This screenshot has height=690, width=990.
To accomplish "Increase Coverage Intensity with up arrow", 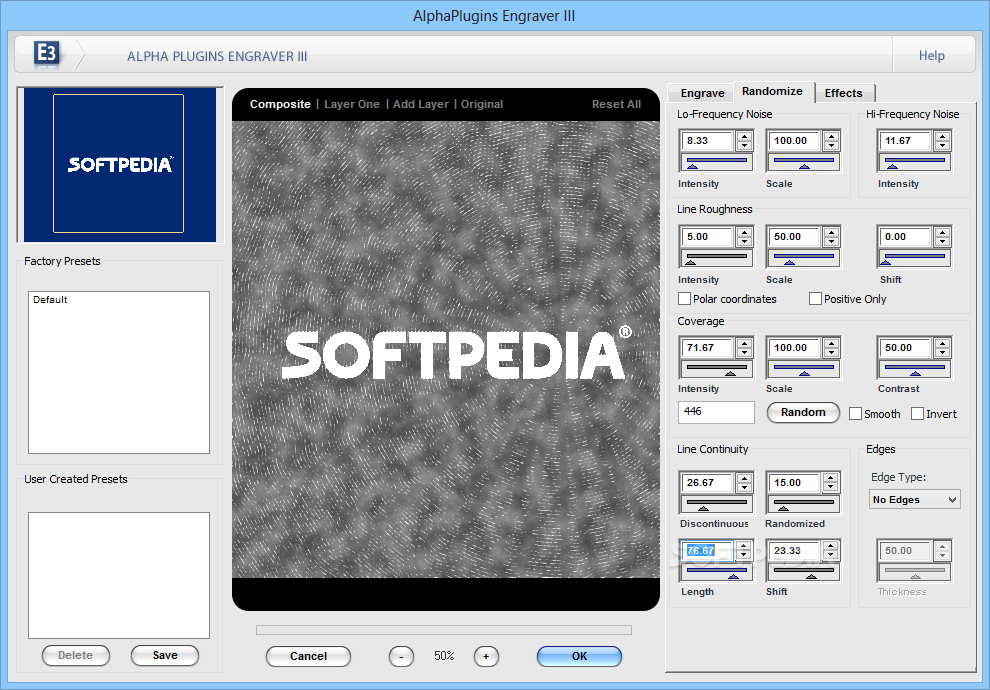I will pyautogui.click(x=744, y=343).
